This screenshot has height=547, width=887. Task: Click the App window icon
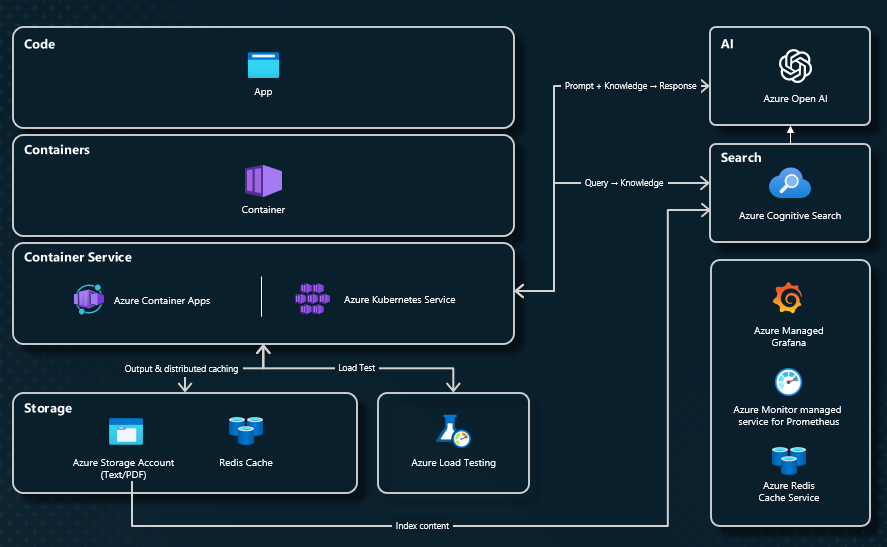coord(263,65)
